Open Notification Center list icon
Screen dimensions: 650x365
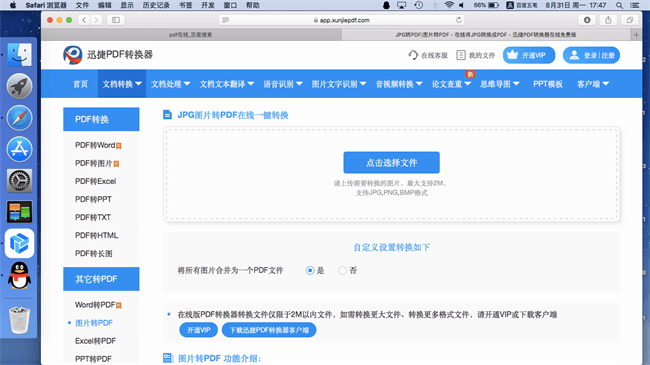tap(635, 5)
